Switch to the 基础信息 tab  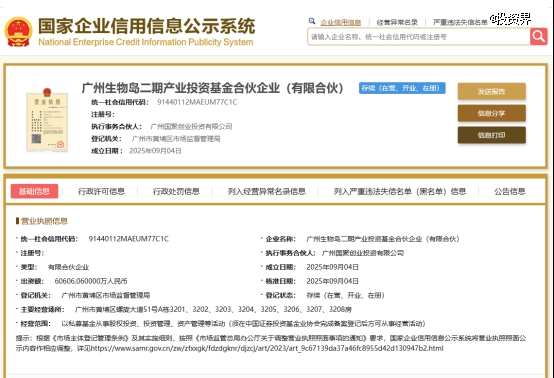click(34, 191)
